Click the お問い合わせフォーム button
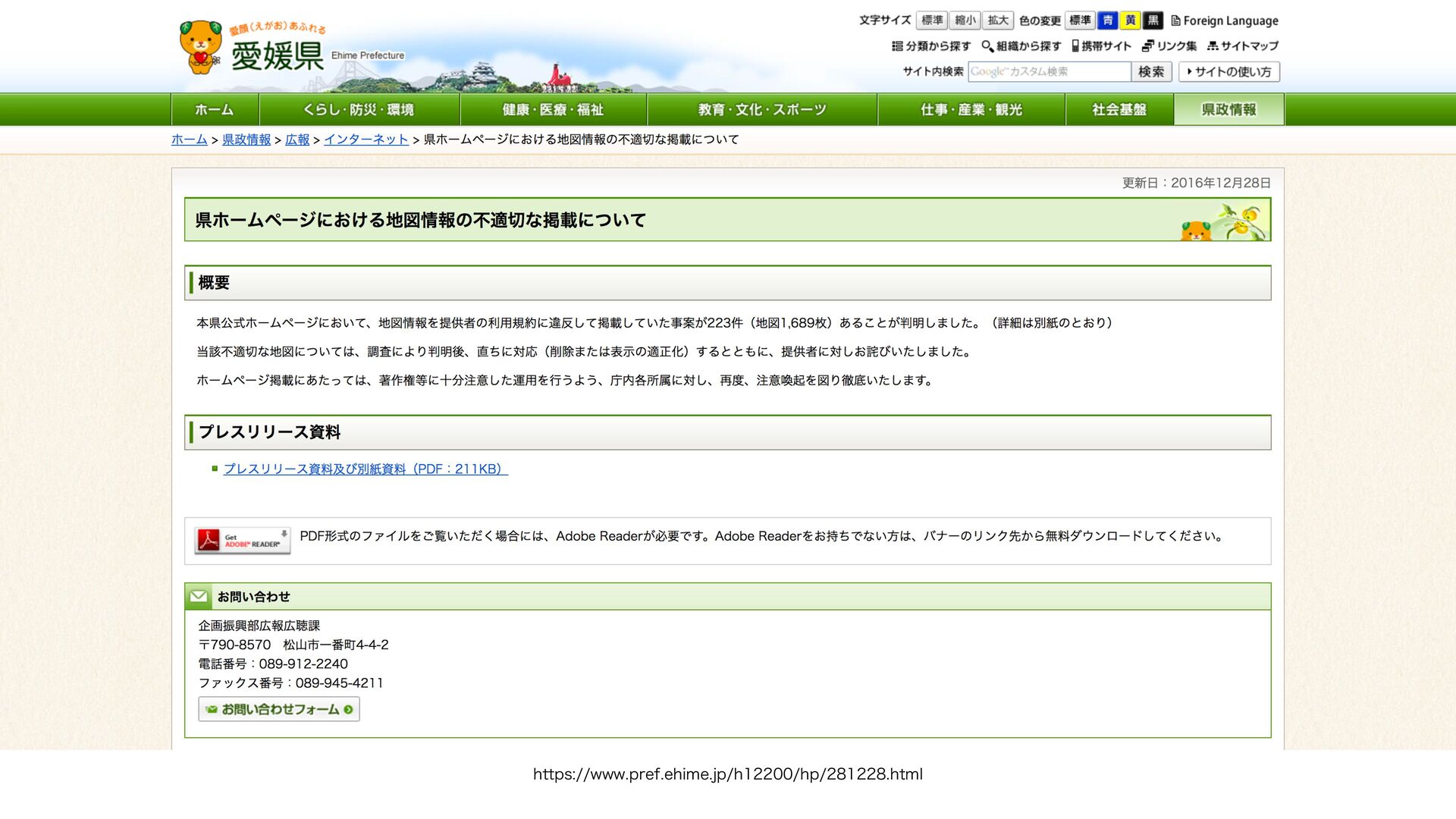1456x819 pixels. [x=278, y=709]
